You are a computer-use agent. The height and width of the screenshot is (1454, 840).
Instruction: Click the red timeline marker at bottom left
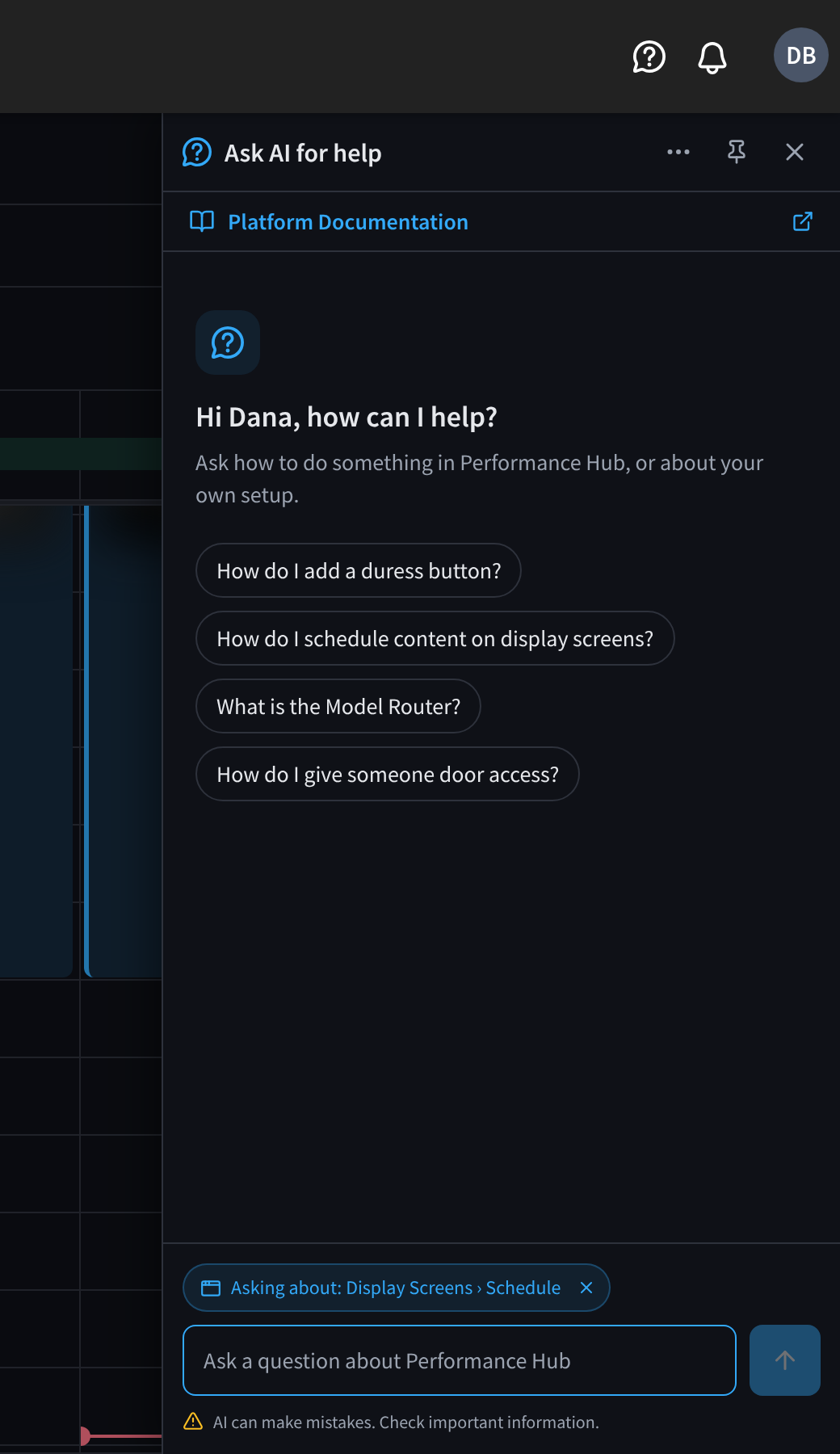click(85, 1435)
